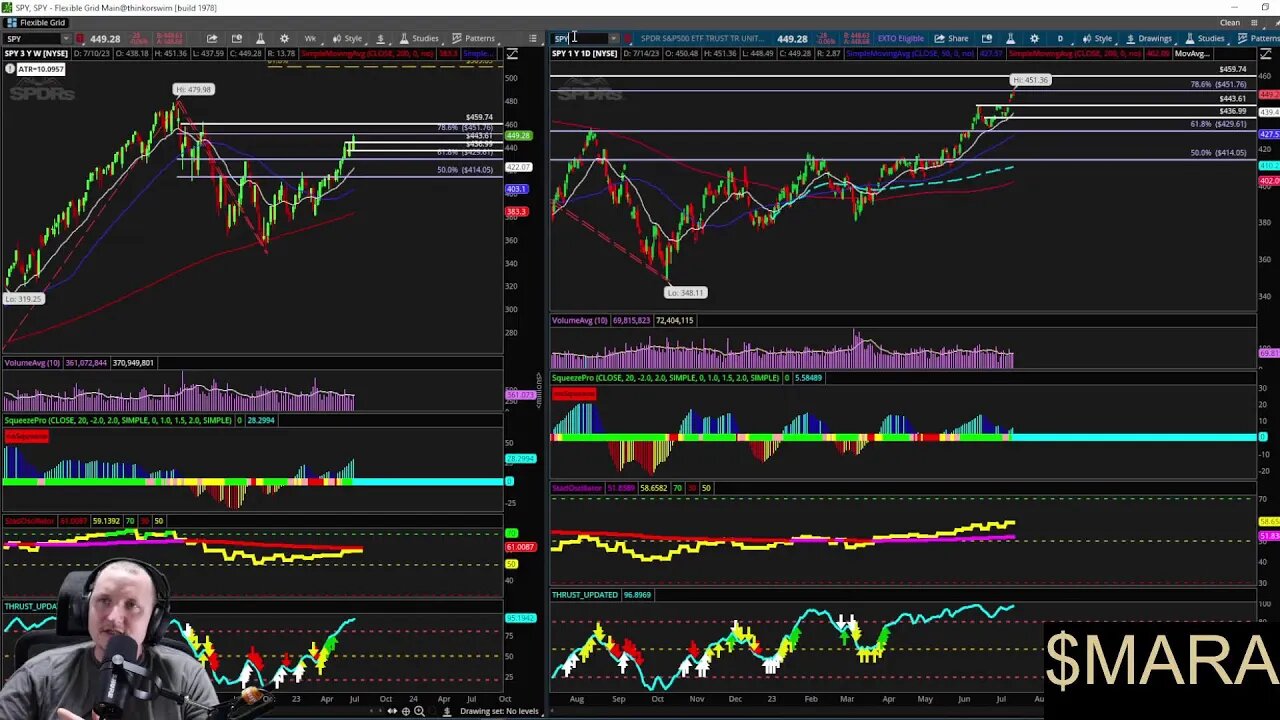Viewport: 1280px width, 720px height.
Task: Click left chart camera snapshot icon
Action: pos(236,39)
